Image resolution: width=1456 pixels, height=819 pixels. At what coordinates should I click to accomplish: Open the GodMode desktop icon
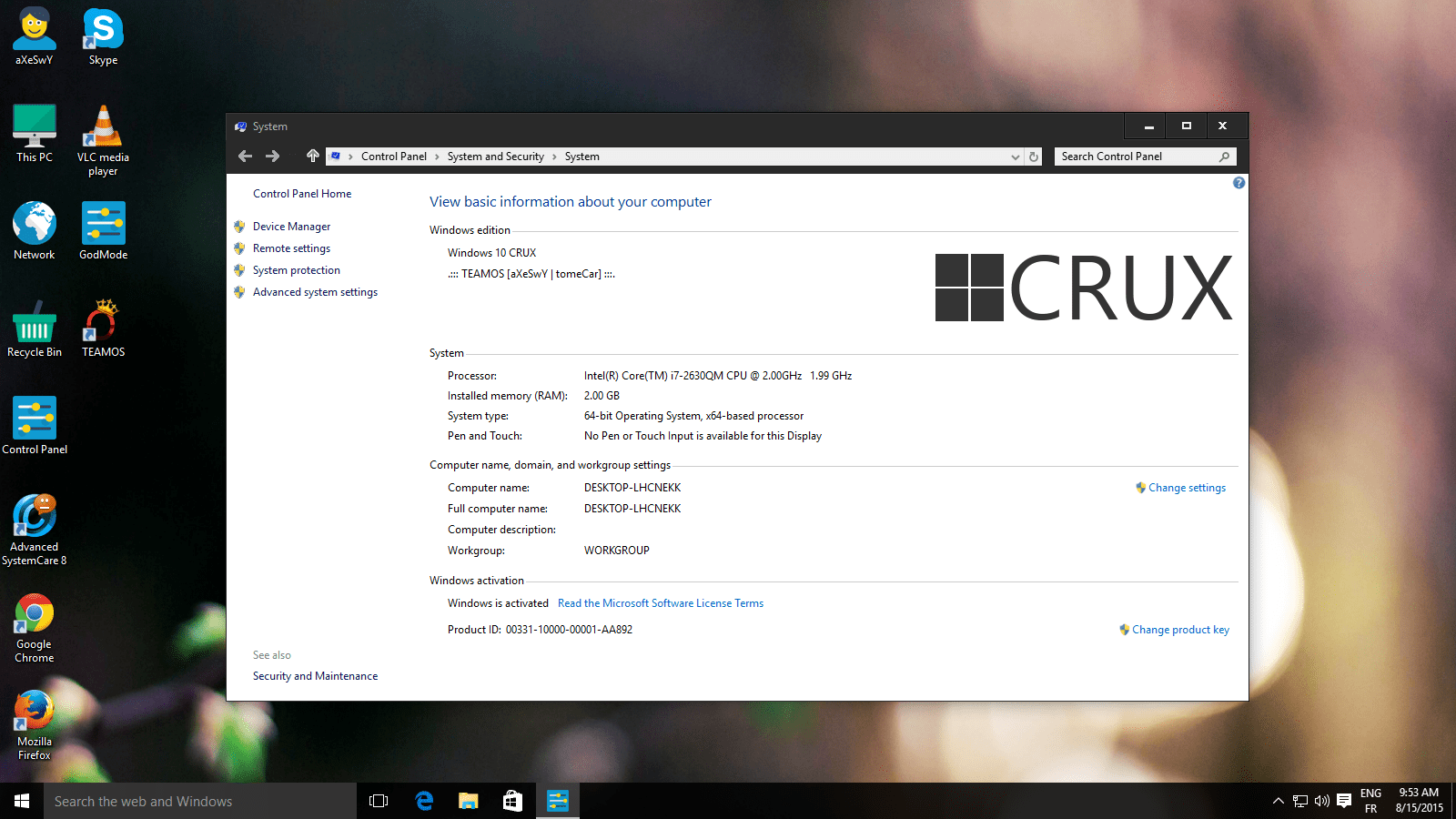[x=103, y=230]
